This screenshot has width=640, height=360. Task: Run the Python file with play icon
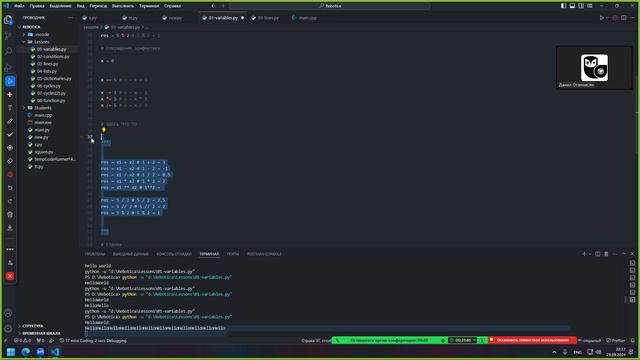[601, 18]
